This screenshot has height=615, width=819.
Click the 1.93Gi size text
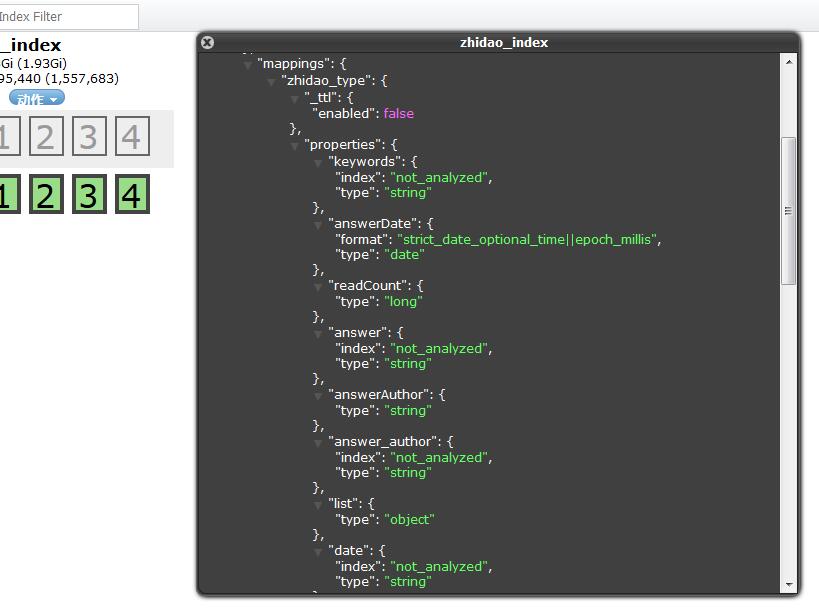(42, 63)
